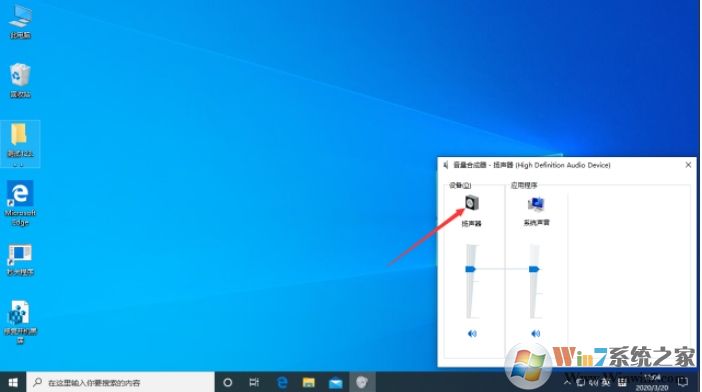Switch to the active shield app on taskbar

click(x=362, y=382)
